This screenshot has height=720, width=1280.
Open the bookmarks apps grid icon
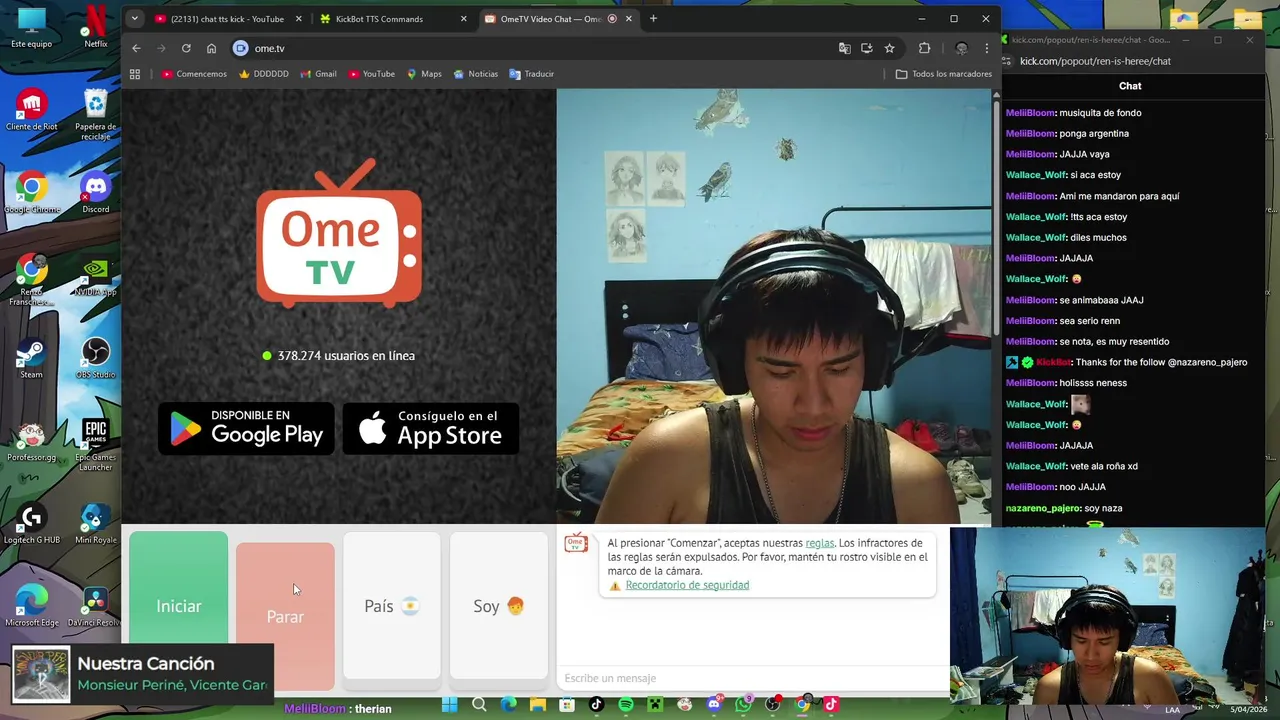point(135,74)
